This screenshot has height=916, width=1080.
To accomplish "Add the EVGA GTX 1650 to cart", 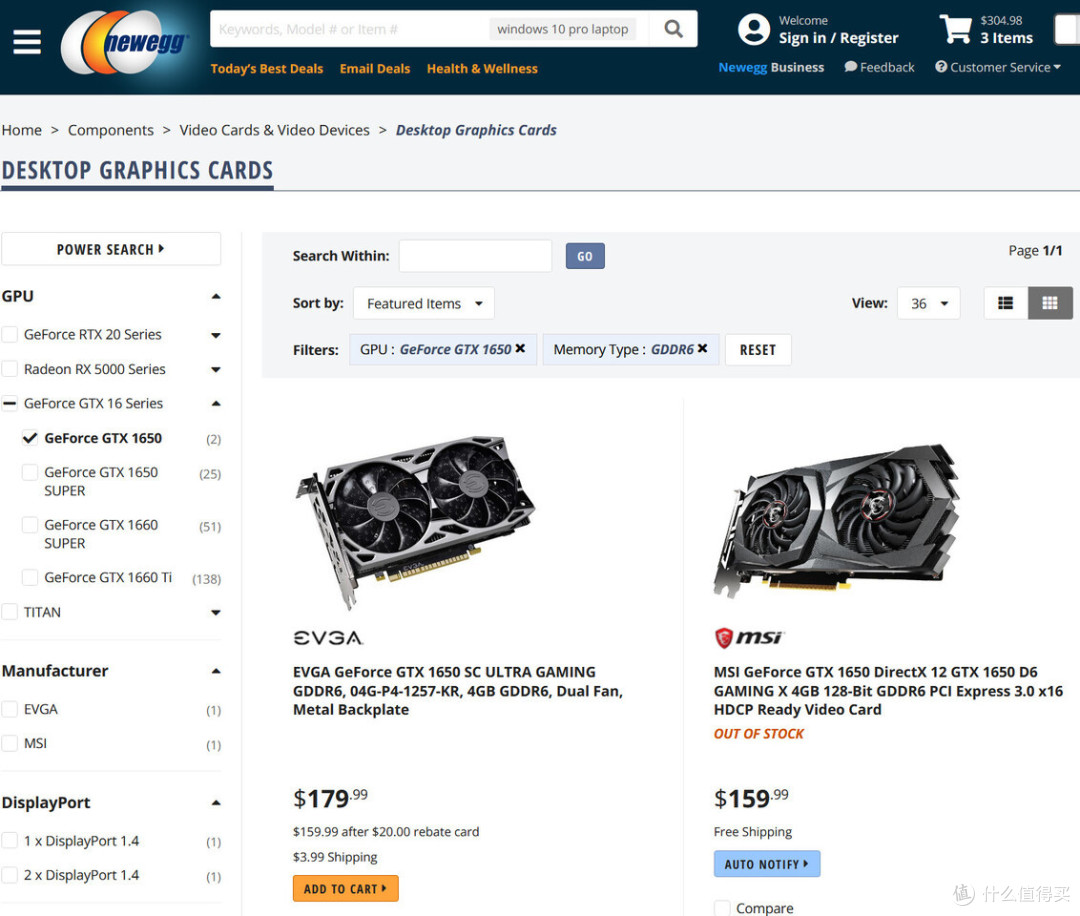I will [346, 888].
